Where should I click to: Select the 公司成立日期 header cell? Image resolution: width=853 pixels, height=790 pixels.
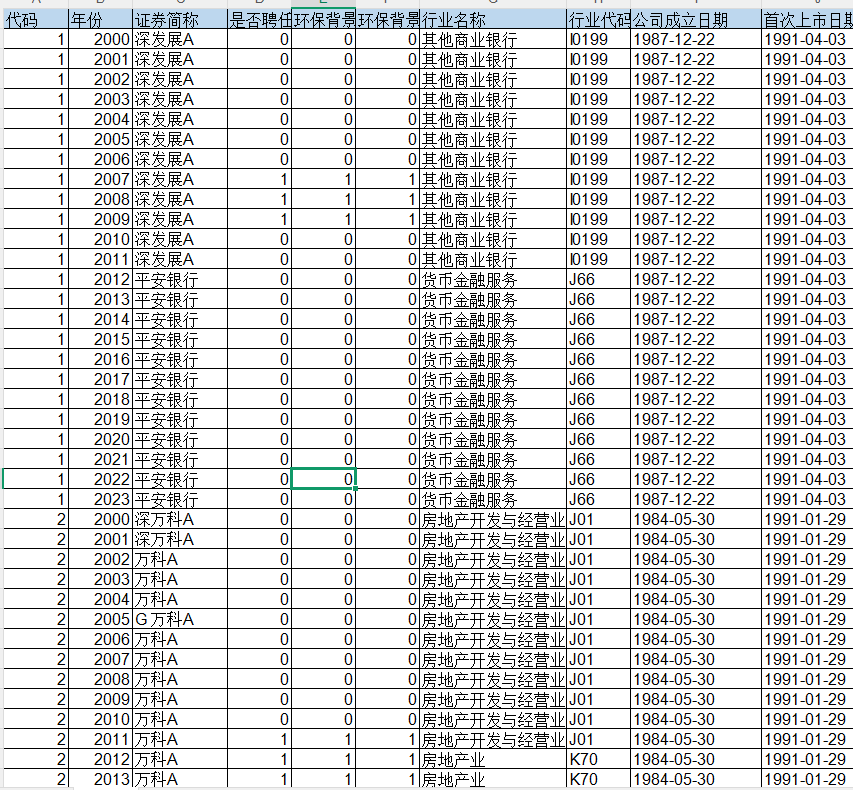tap(695, 20)
